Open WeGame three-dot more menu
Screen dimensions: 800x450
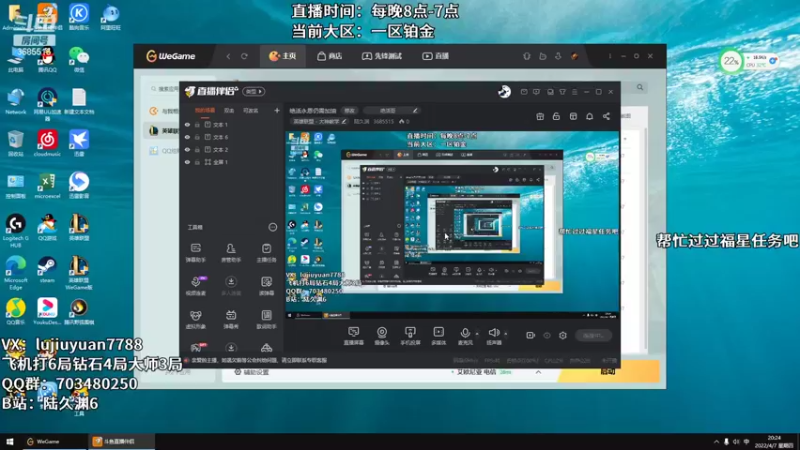click(610, 56)
